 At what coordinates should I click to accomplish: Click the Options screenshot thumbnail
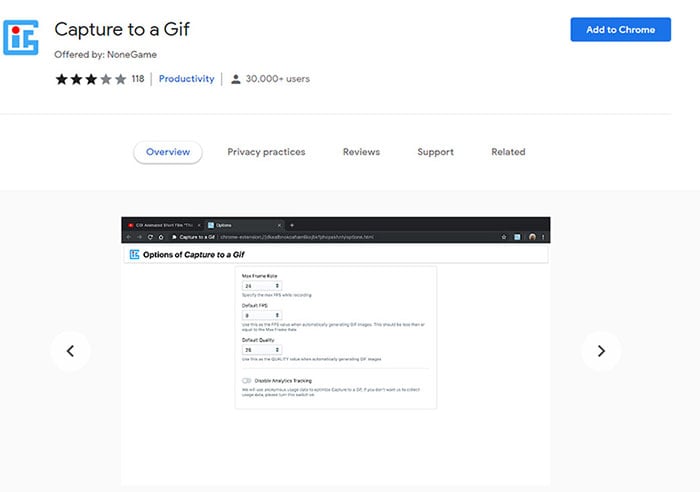(336, 351)
